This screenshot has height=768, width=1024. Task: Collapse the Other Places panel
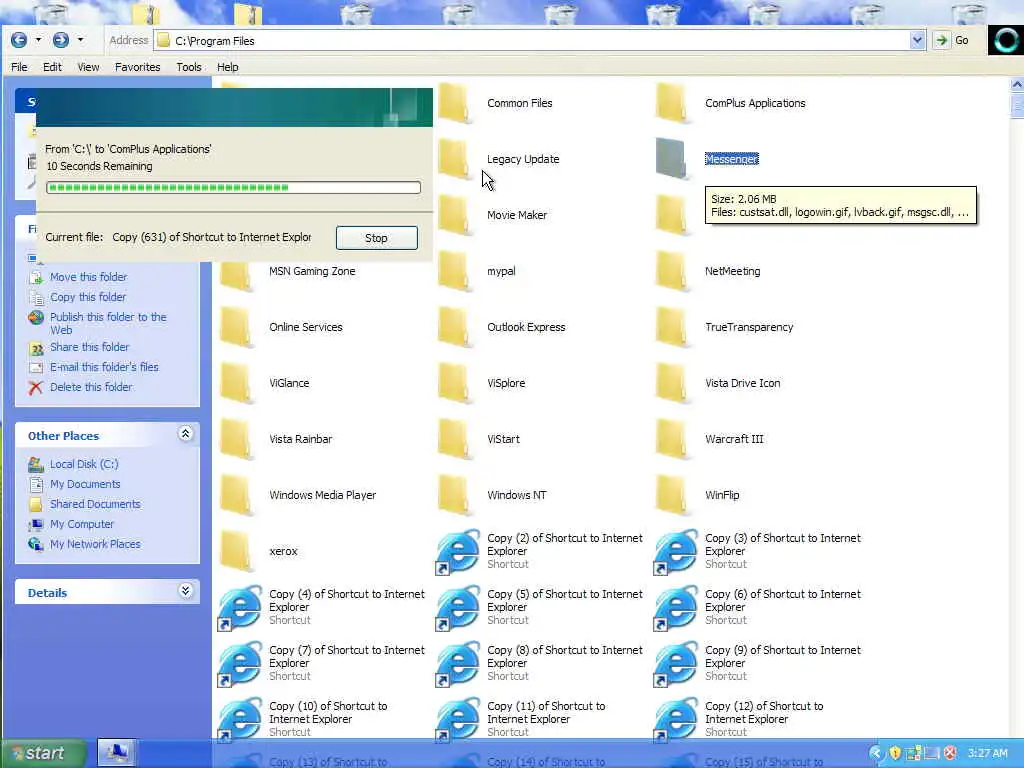185,434
